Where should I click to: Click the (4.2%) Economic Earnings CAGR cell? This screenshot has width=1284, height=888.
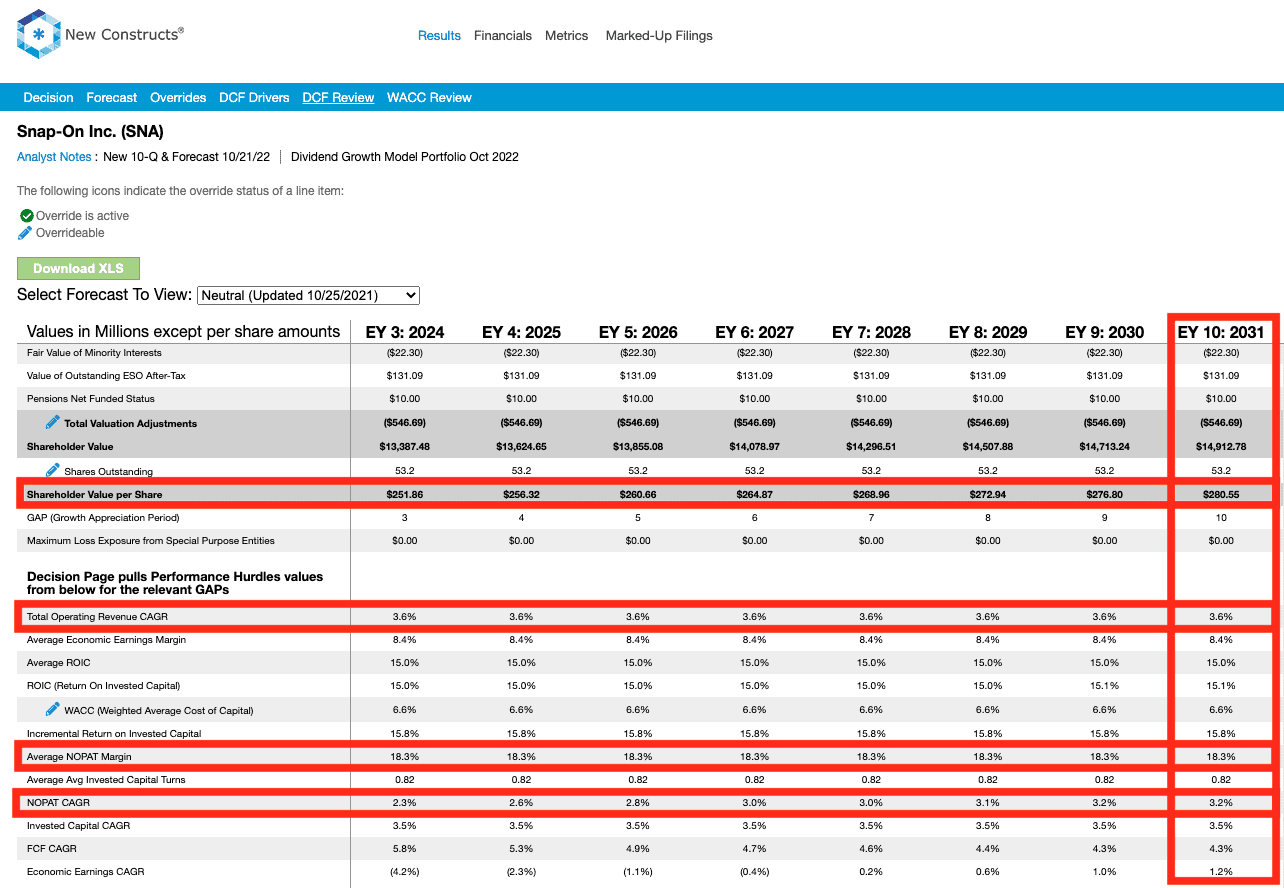pos(405,872)
